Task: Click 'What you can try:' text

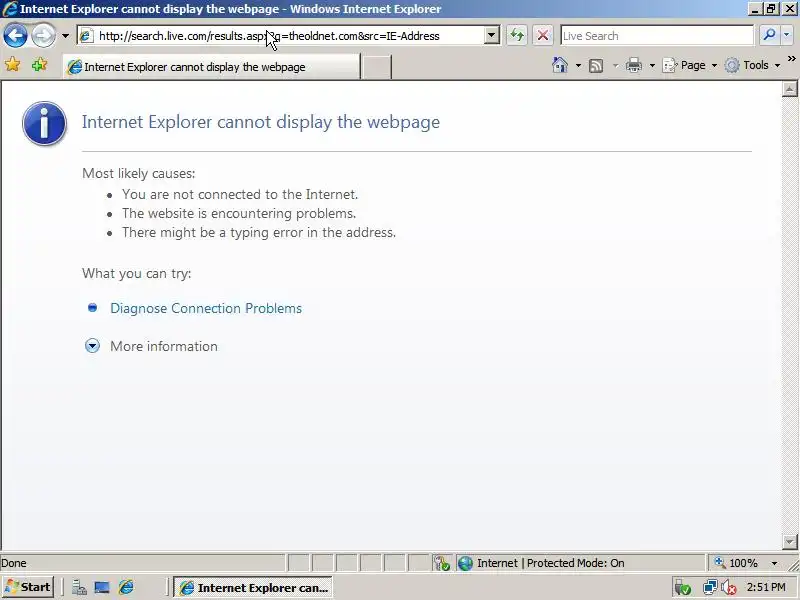Action: 137,273
